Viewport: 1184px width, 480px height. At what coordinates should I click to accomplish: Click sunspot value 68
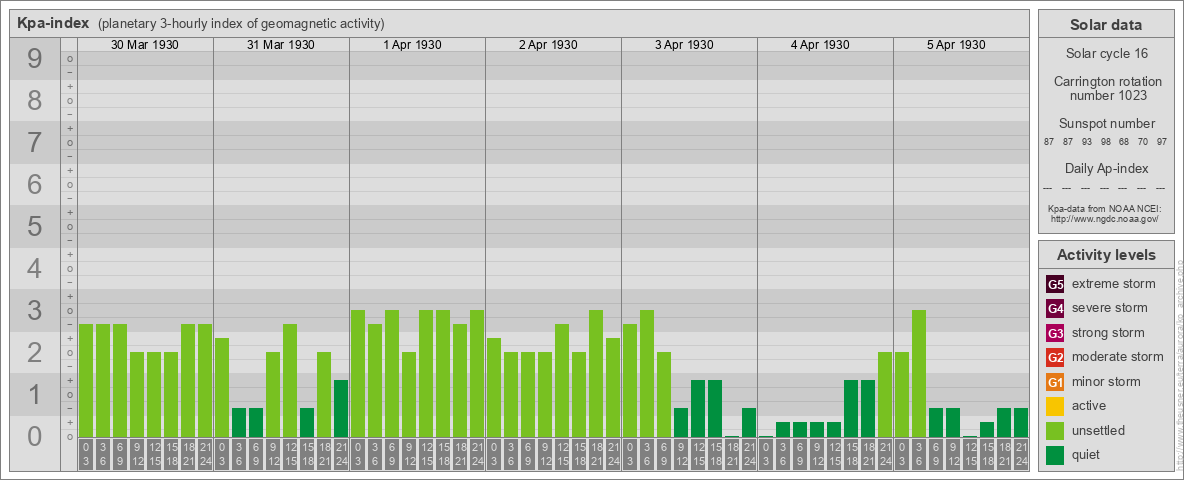pos(1124,142)
